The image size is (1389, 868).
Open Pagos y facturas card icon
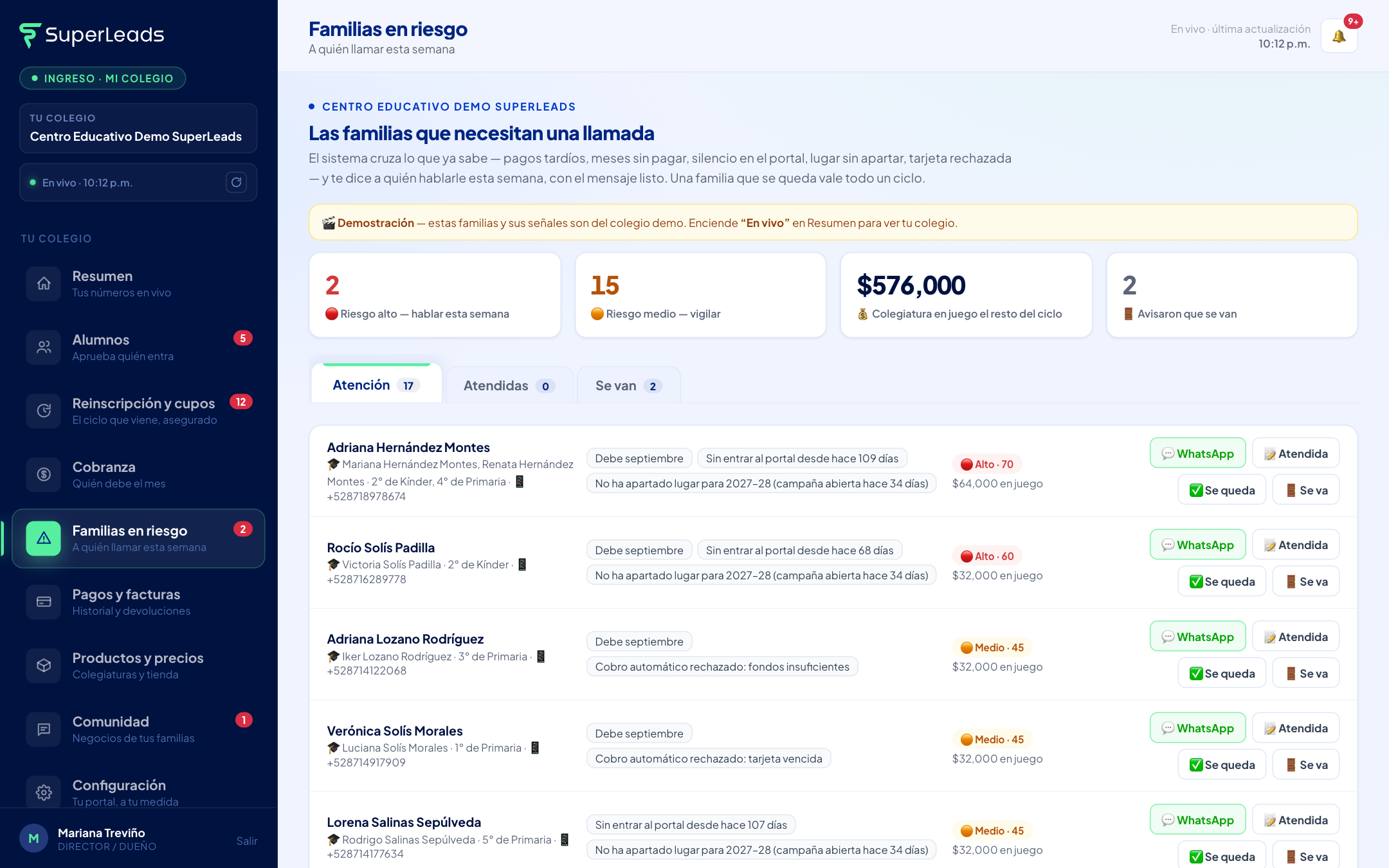click(x=44, y=602)
